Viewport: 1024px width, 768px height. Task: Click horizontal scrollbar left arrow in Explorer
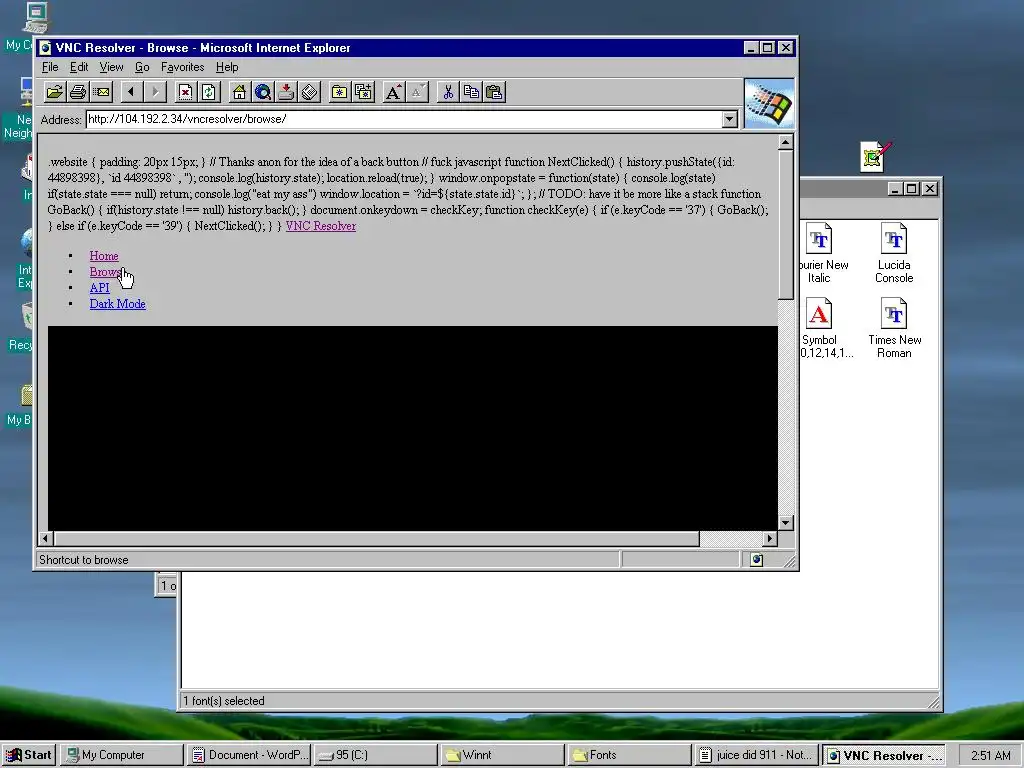(45, 539)
